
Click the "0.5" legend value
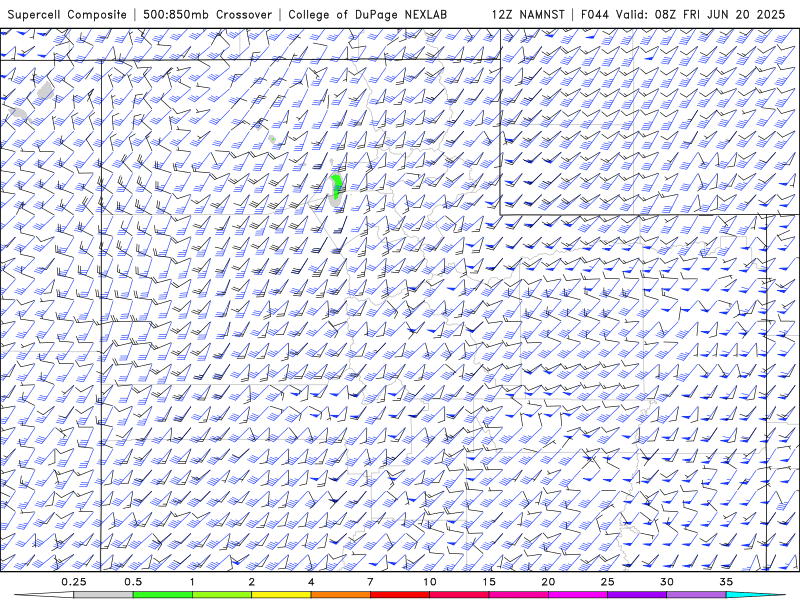pyautogui.click(x=133, y=582)
